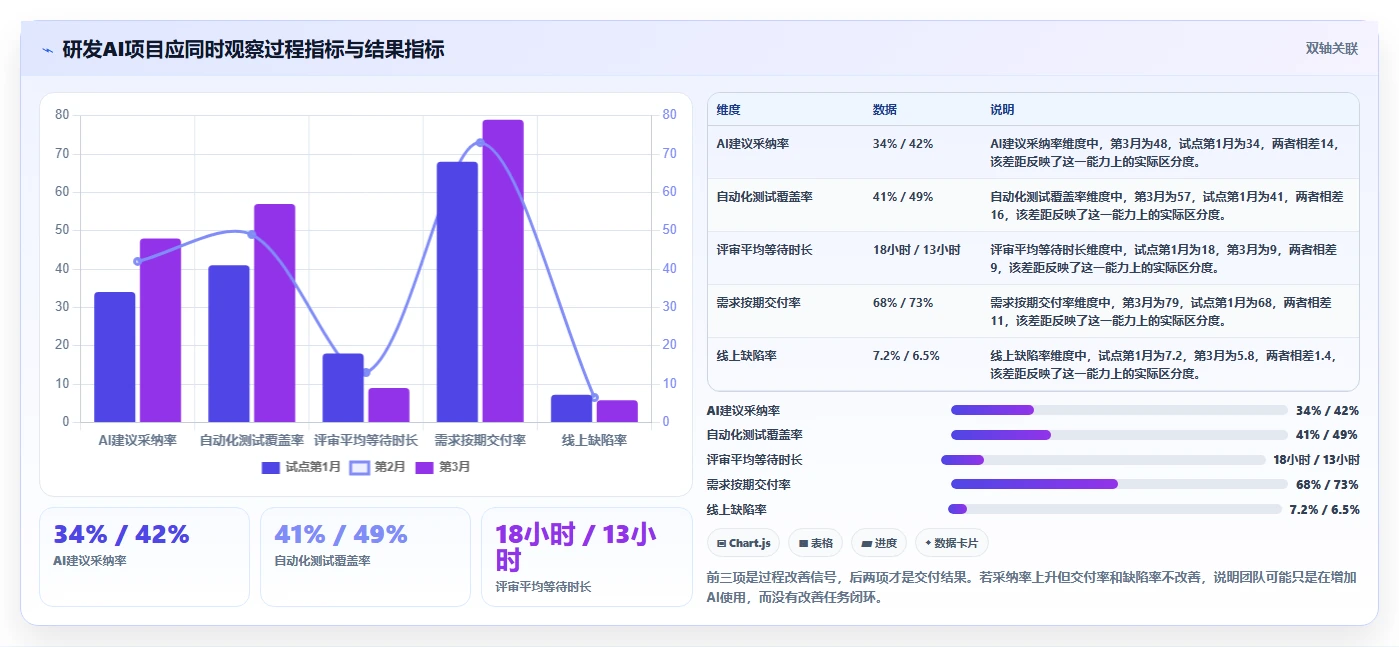1399x647 pixels.
Task: Click the 第3月 bar for AI建议采纳率
Action: click(x=160, y=330)
